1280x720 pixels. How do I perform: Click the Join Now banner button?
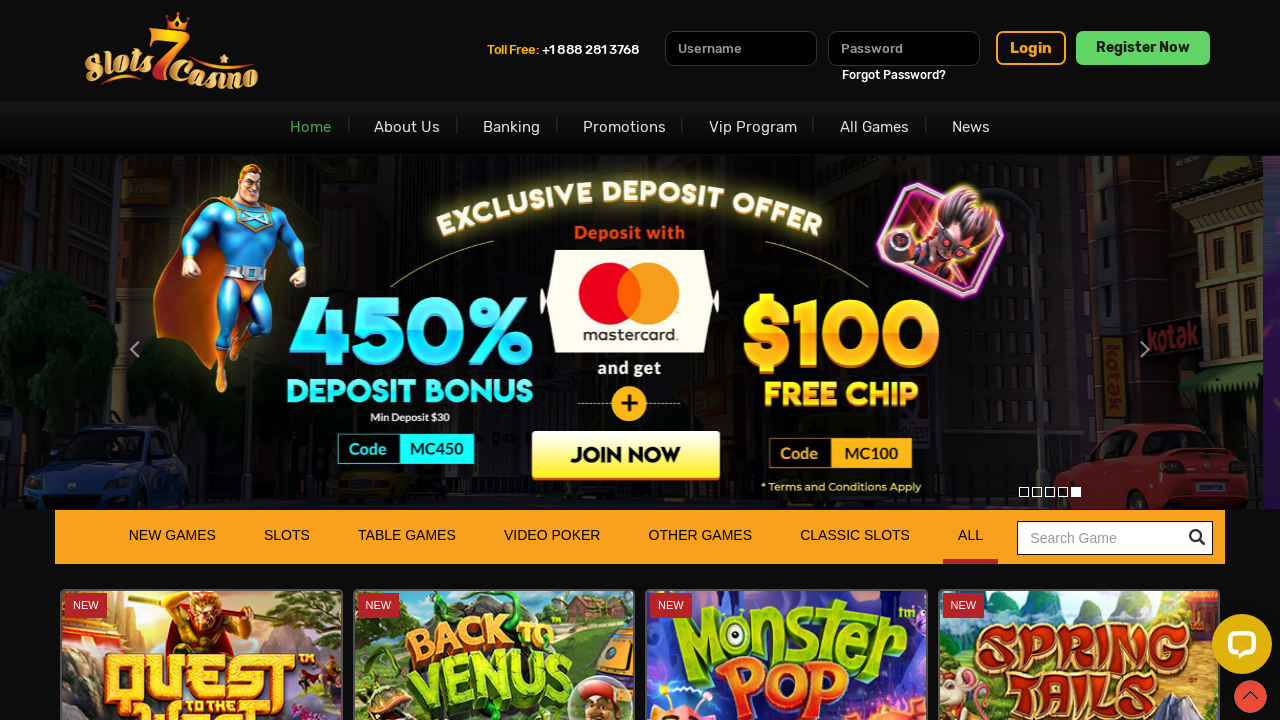pos(626,455)
